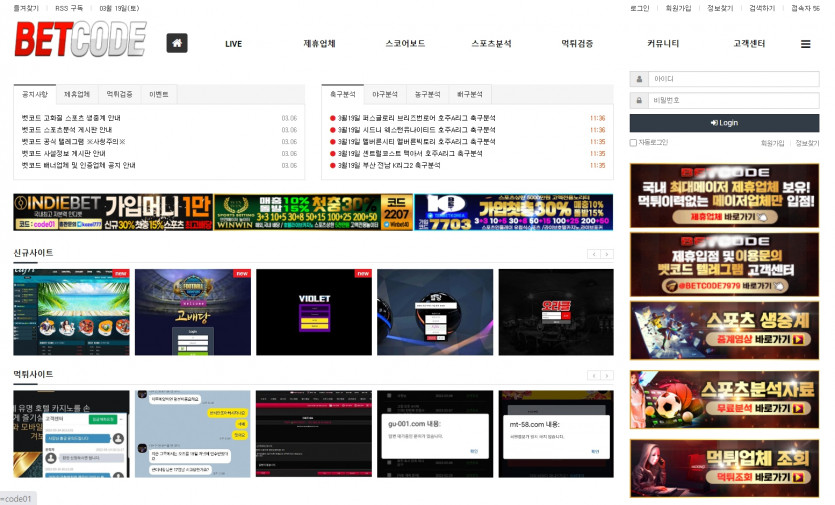This screenshot has height=505, width=835.
Task: Click the 비밀번호 password input field
Action: [732, 100]
